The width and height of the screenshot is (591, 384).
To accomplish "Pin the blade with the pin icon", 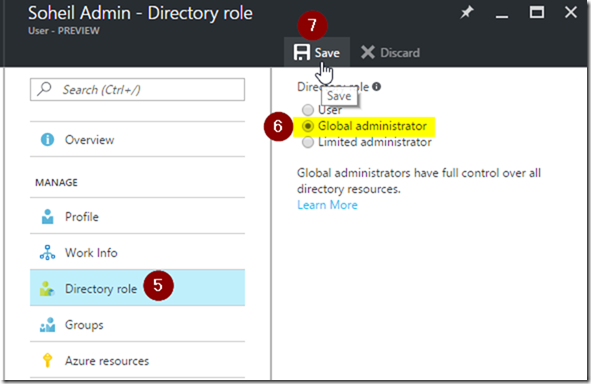I will (x=467, y=12).
